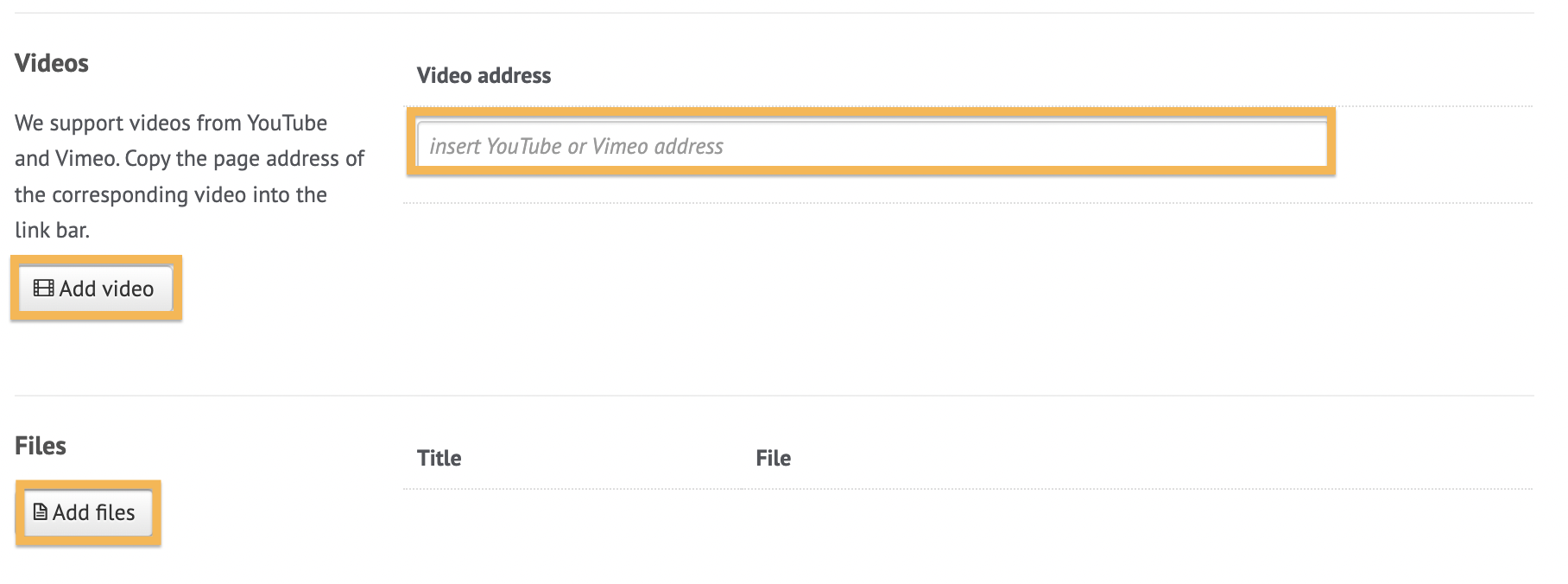Click the dotted line below the File header
Viewport: 1568px width, 584px height.
(968, 489)
